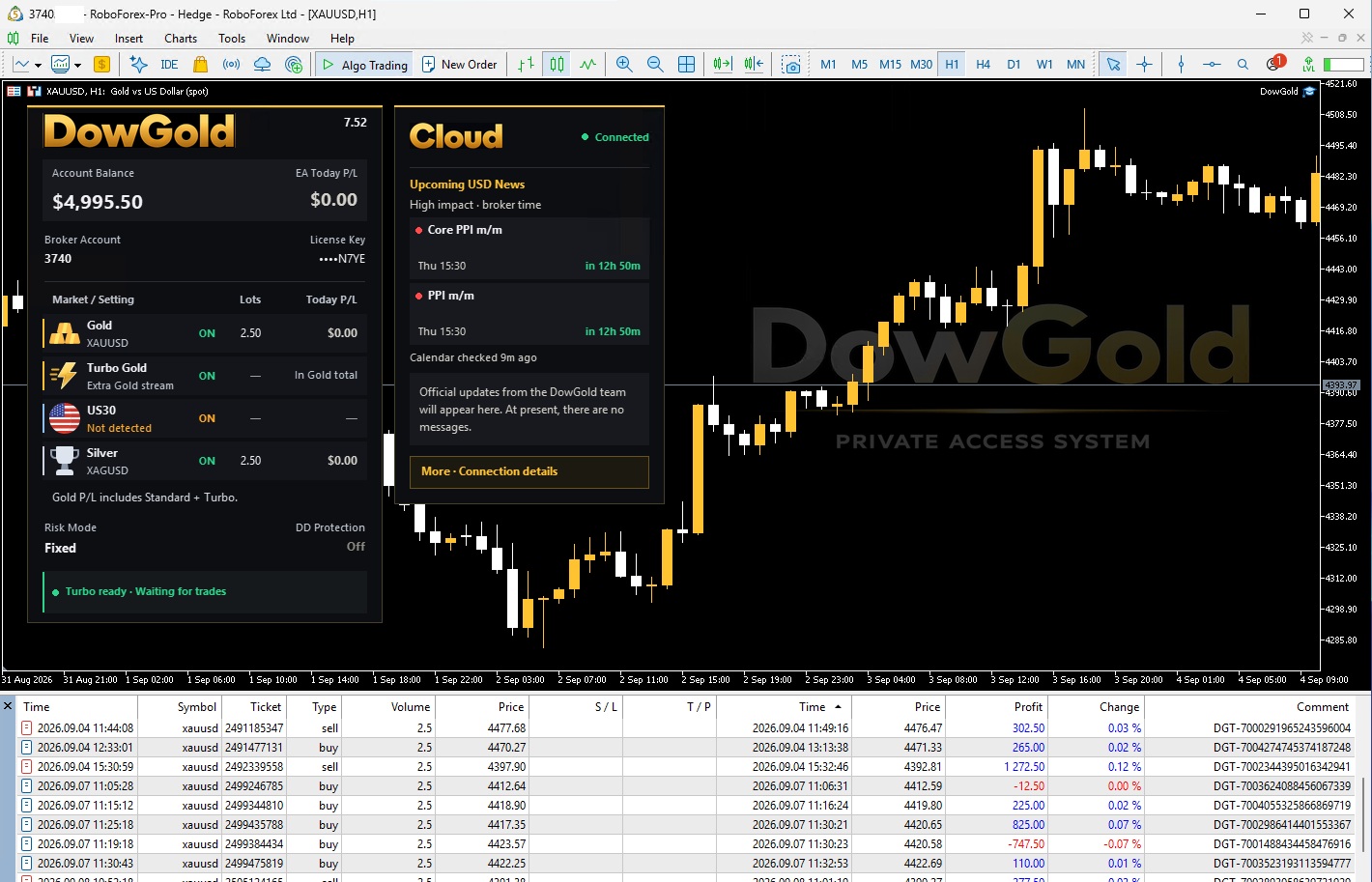
Task: Open the Signals broadcast icon
Action: [x=231, y=65]
